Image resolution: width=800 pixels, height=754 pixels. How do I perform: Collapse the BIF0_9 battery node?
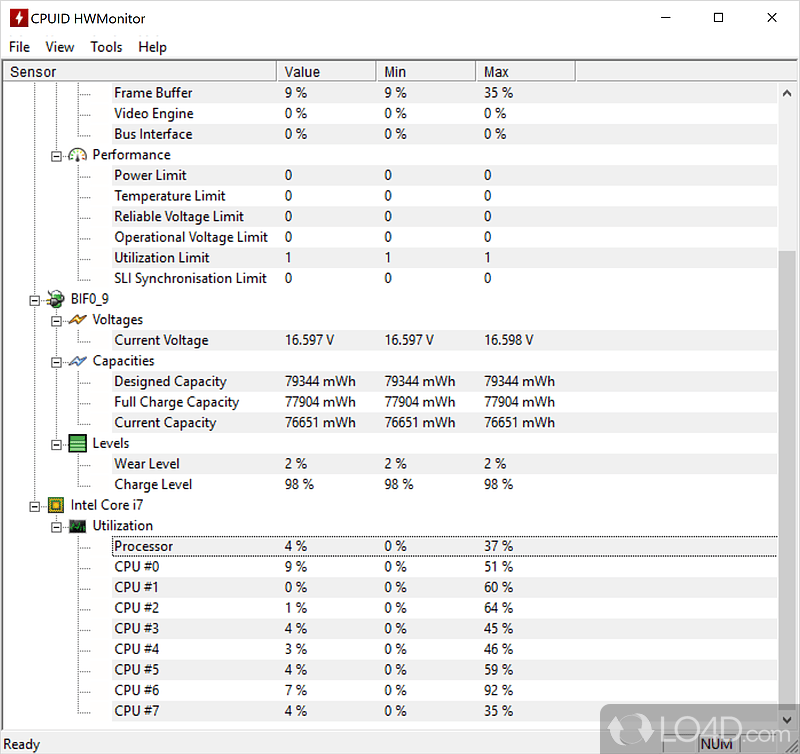coord(34,300)
